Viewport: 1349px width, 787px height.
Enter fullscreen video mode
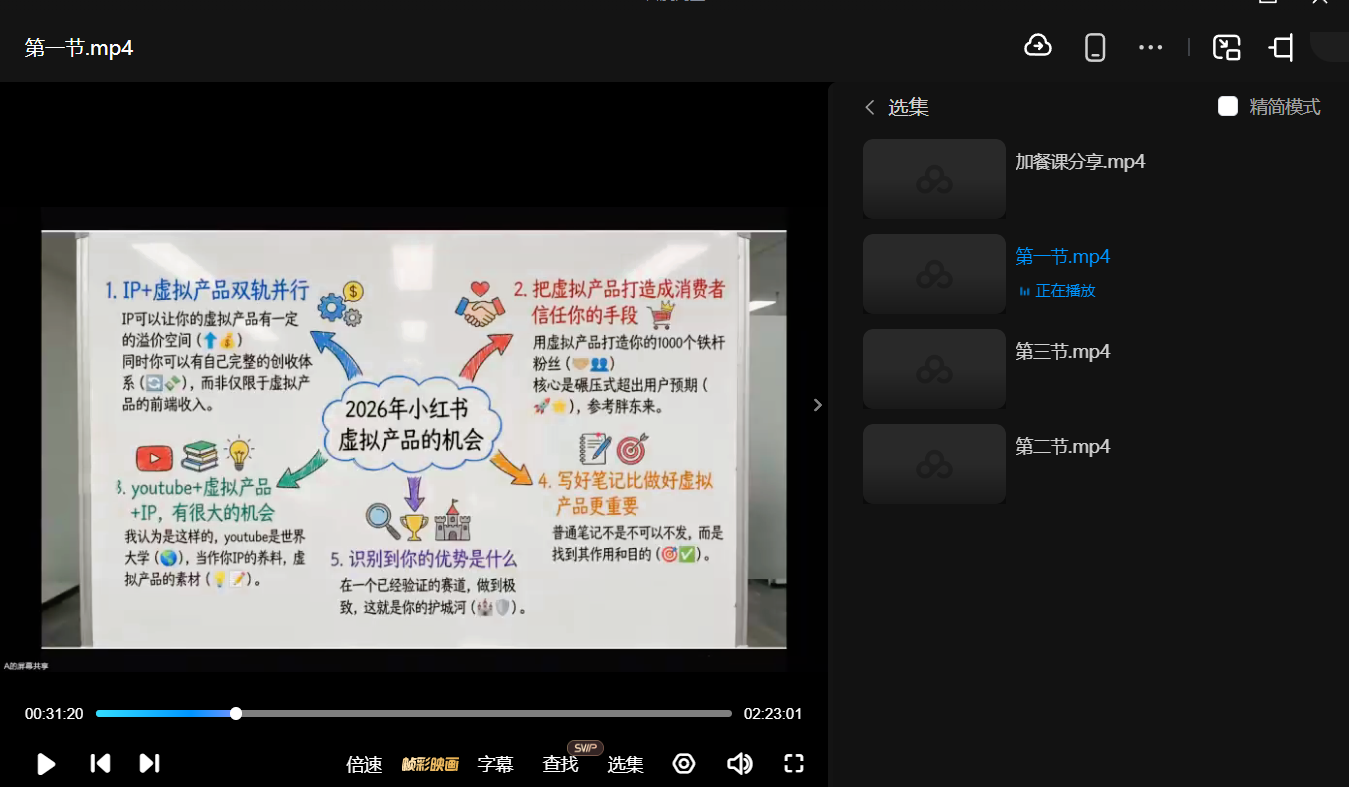[x=794, y=764]
